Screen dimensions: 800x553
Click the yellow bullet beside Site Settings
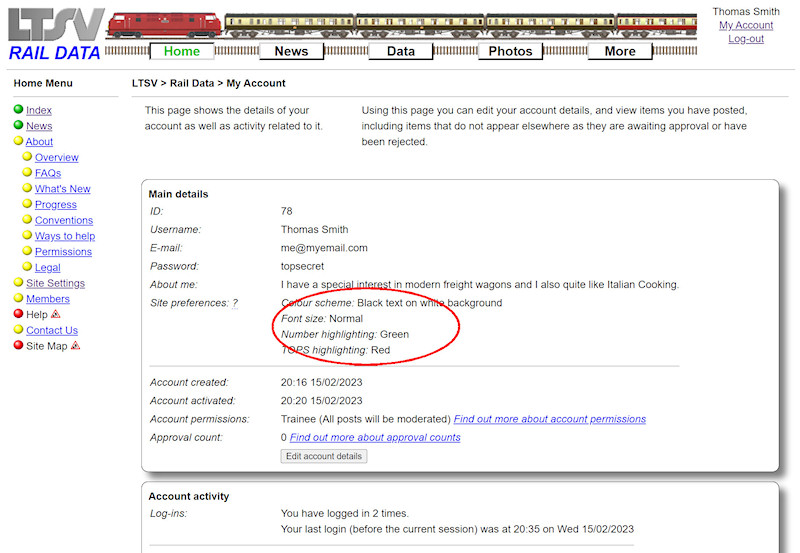point(18,283)
